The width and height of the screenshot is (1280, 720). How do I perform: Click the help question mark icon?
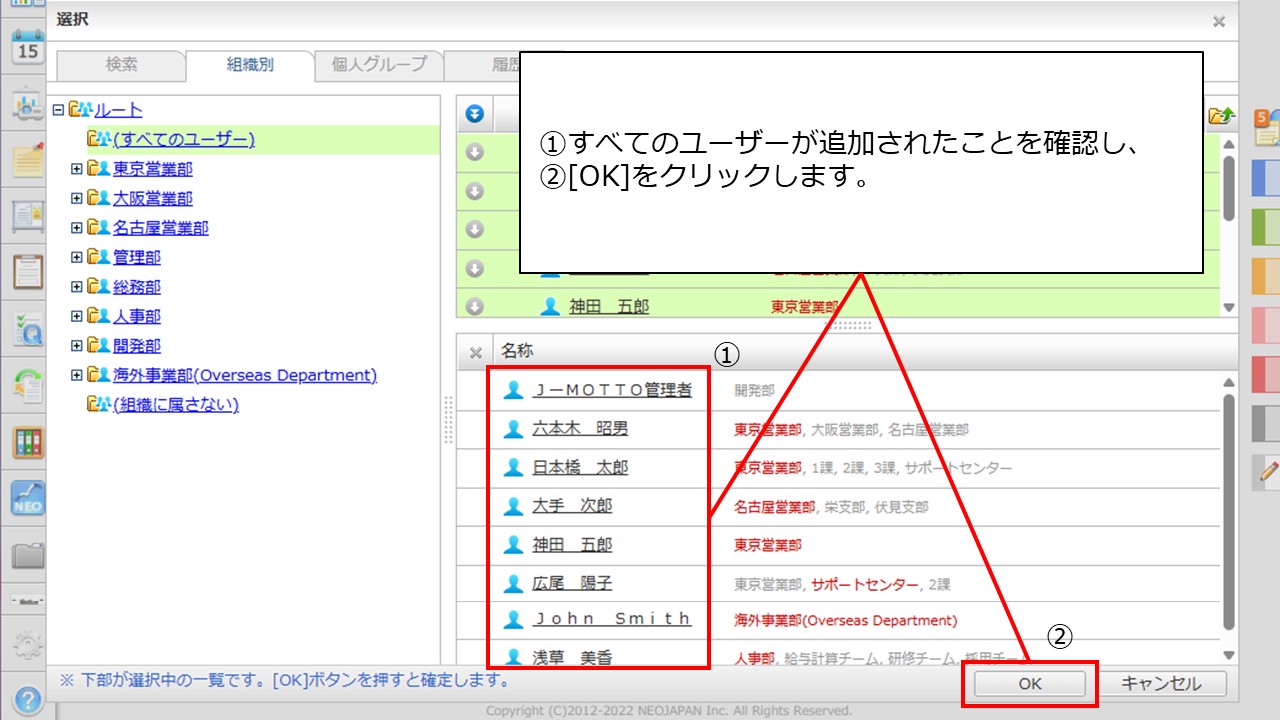pyautogui.click(x=27, y=698)
